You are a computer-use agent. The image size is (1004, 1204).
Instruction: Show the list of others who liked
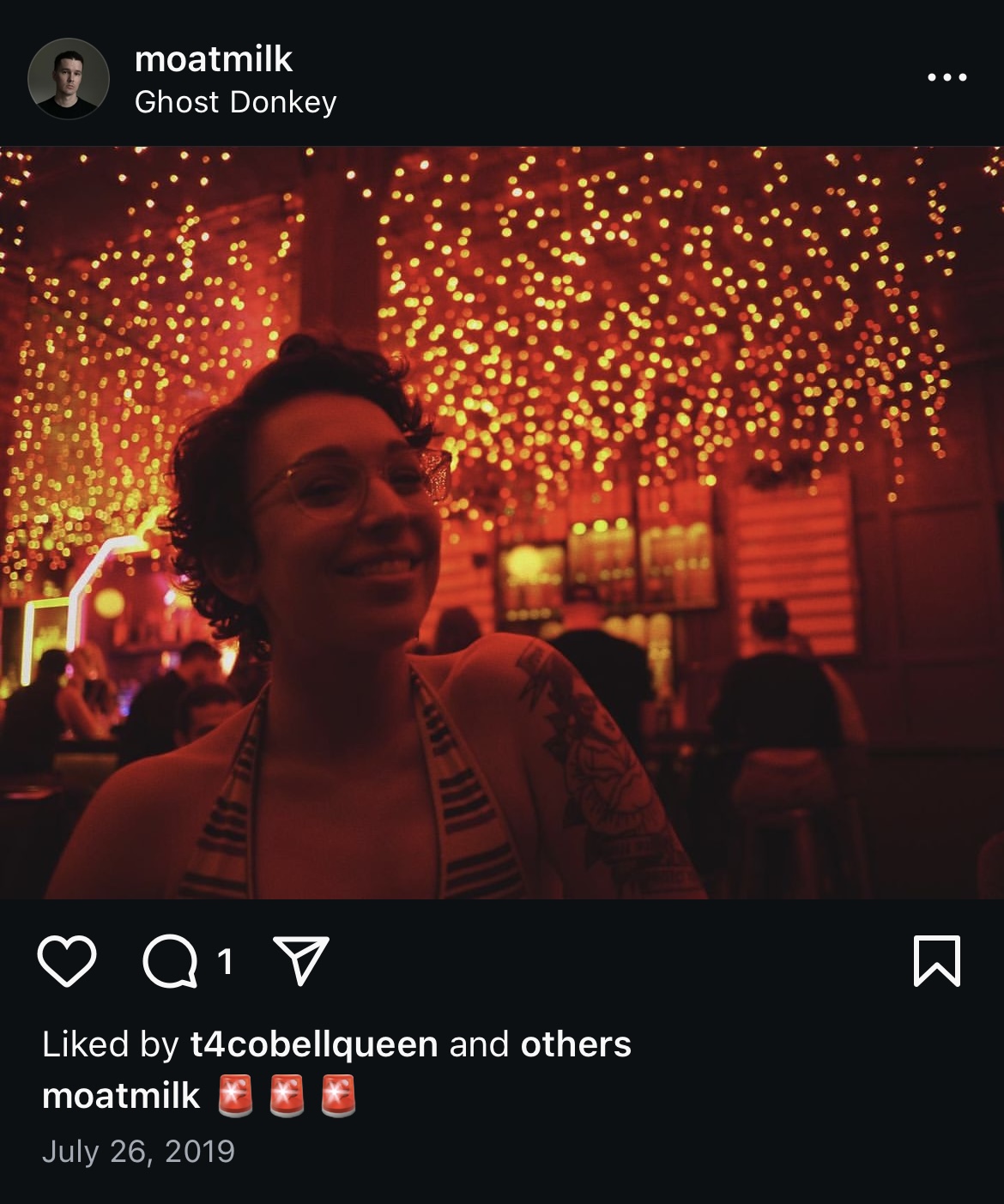(576, 1044)
